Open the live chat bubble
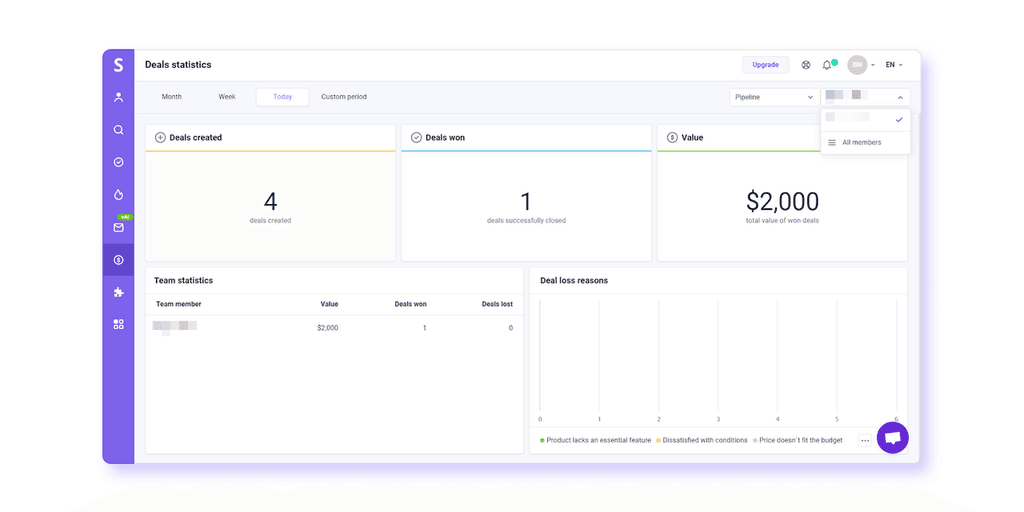The height and width of the screenshot is (512, 1024). tap(892, 438)
